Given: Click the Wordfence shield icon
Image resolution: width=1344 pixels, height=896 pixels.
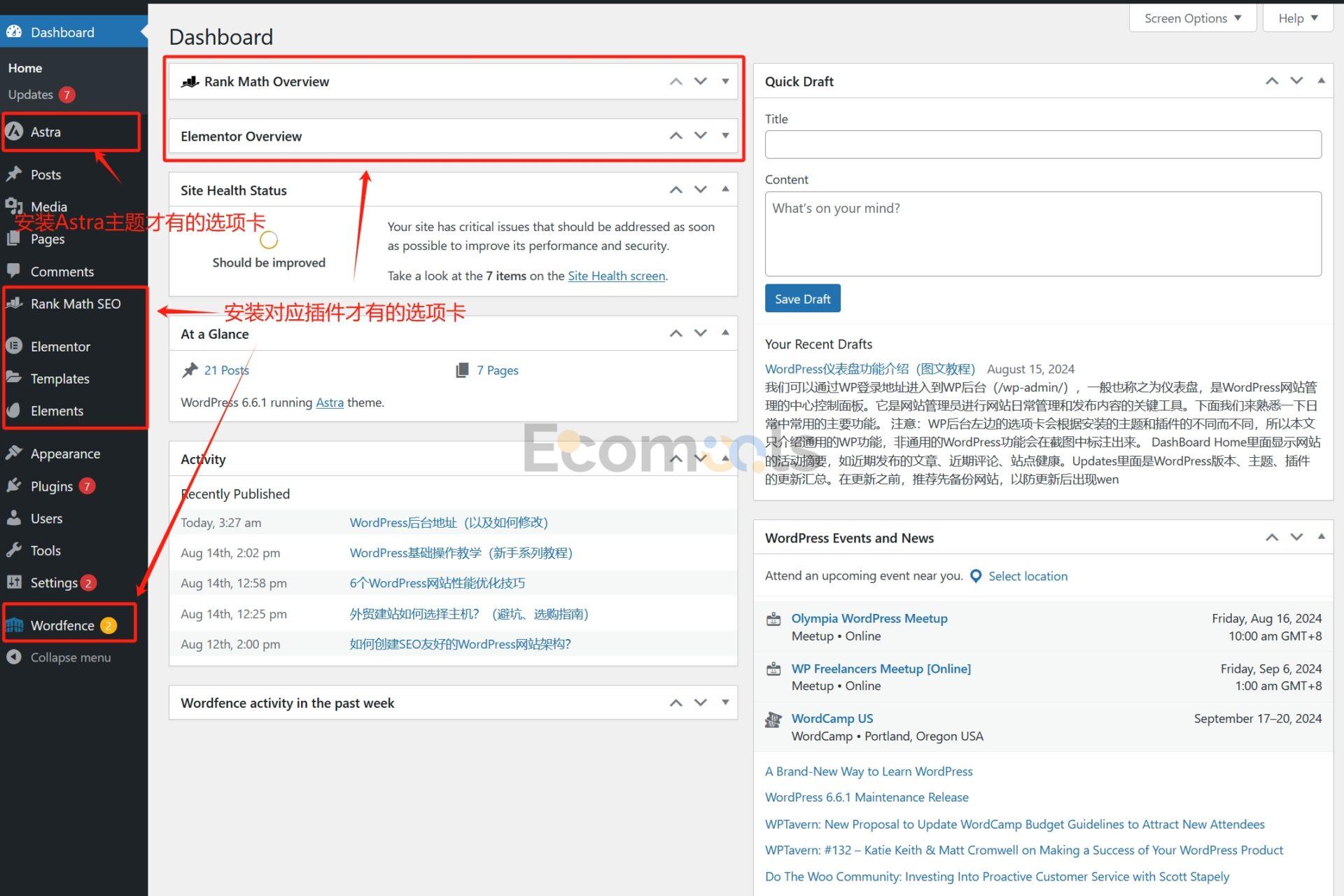Looking at the screenshot, I should [15, 625].
